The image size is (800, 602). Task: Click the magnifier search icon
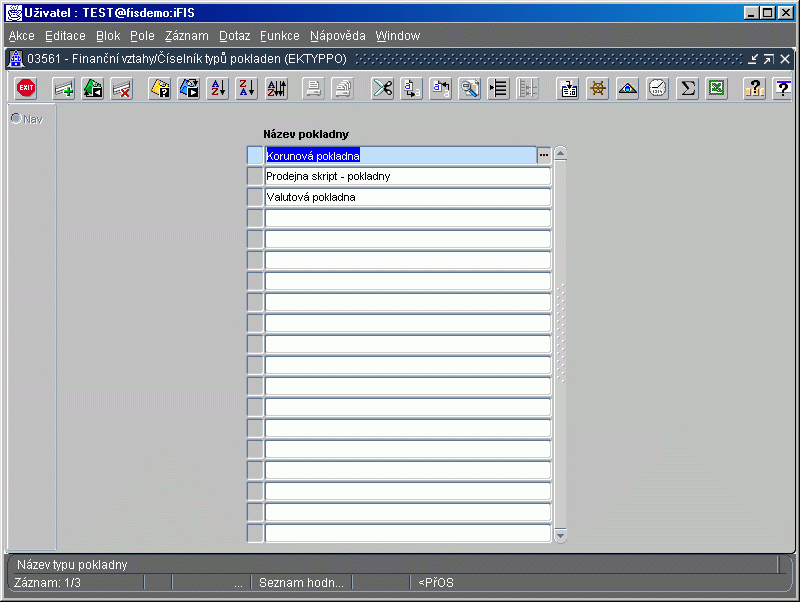tap(470, 88)
